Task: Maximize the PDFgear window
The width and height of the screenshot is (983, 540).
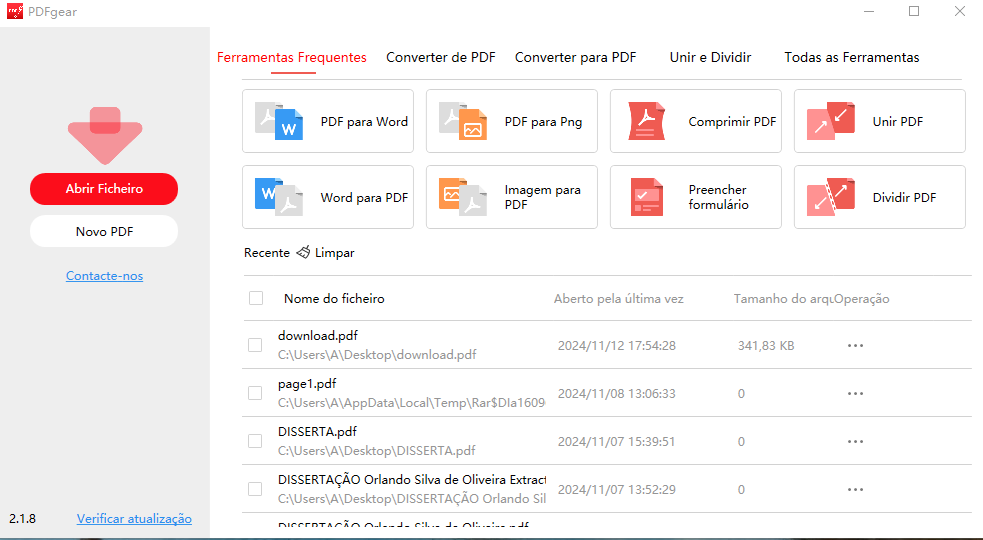Action: click(x=914, y=11)
